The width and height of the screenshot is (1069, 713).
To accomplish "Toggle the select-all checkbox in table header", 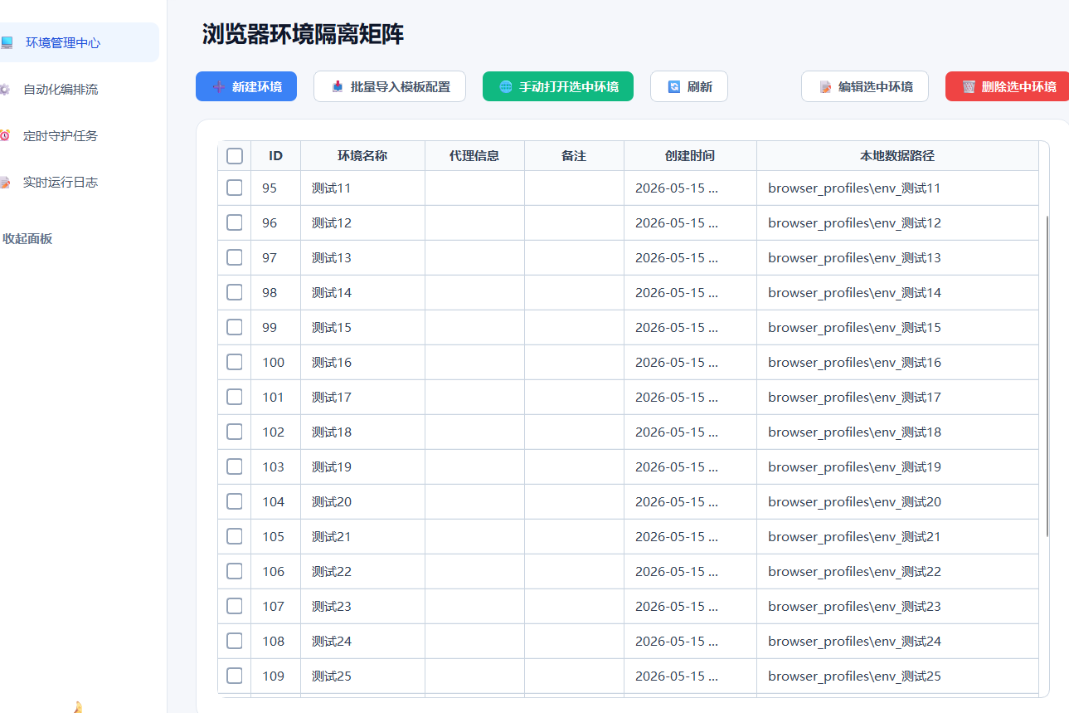I will tap(235, 156).
